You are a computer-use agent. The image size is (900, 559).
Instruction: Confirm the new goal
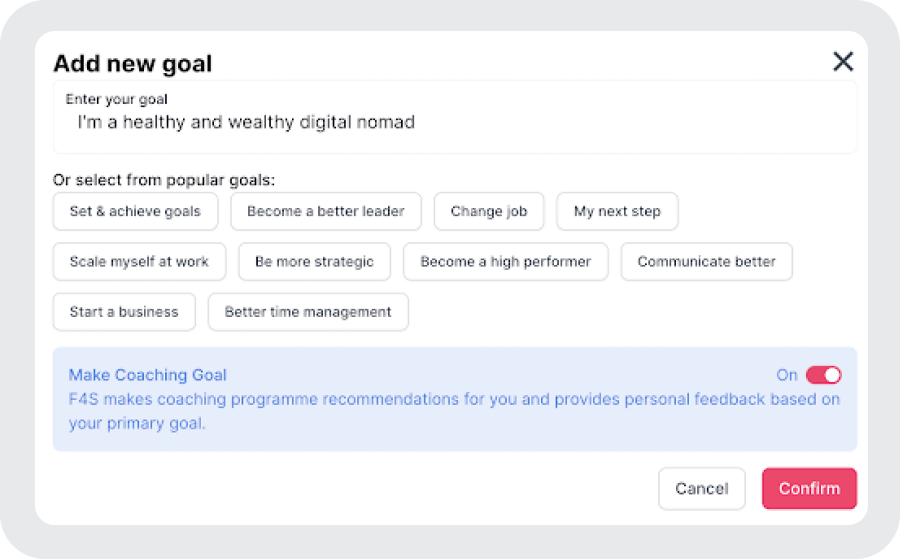click(809, 488)
